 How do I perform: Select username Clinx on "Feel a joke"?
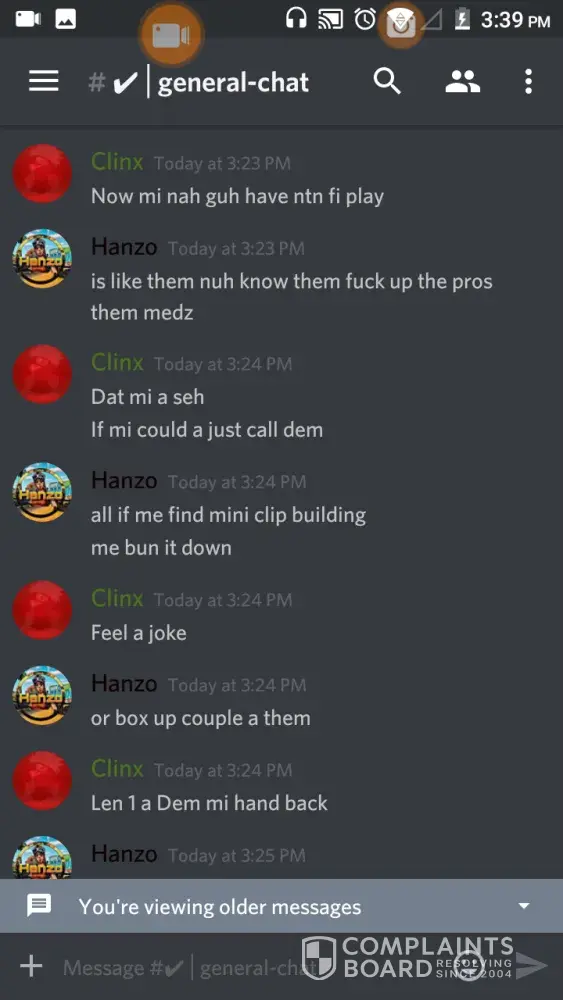(117, 598)
